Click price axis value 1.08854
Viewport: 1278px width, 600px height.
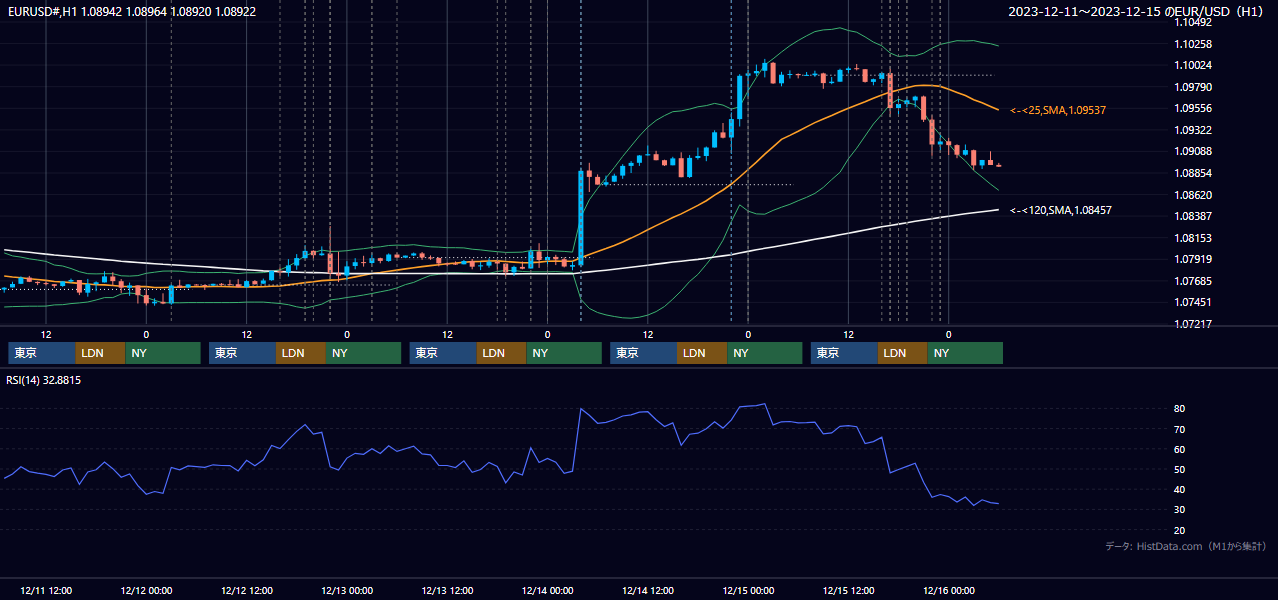click(x=1194, y=173)
